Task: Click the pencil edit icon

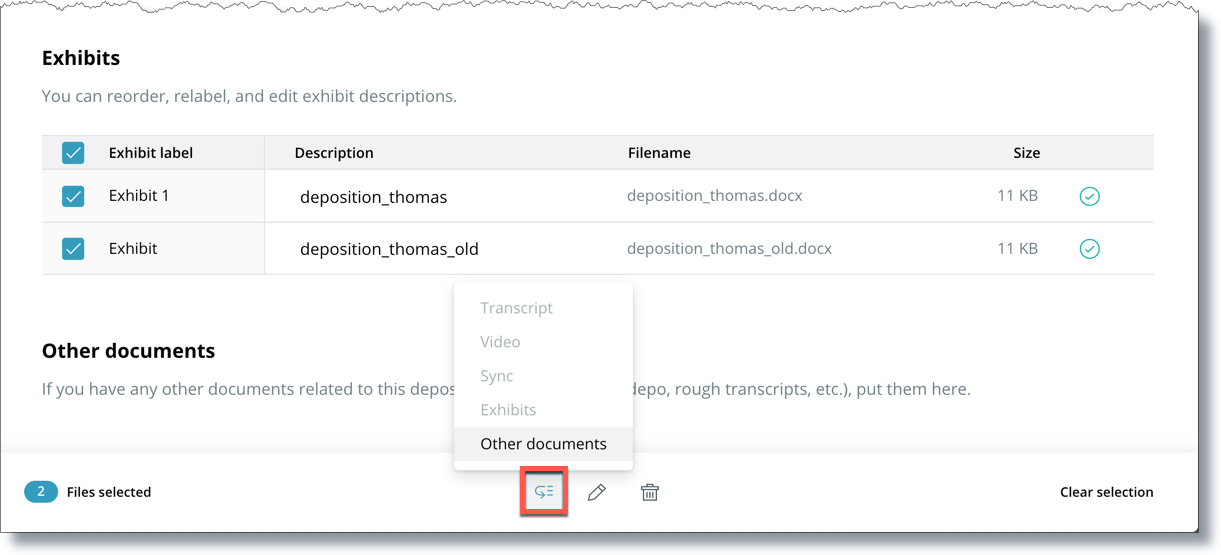Action: coord(597,492)
